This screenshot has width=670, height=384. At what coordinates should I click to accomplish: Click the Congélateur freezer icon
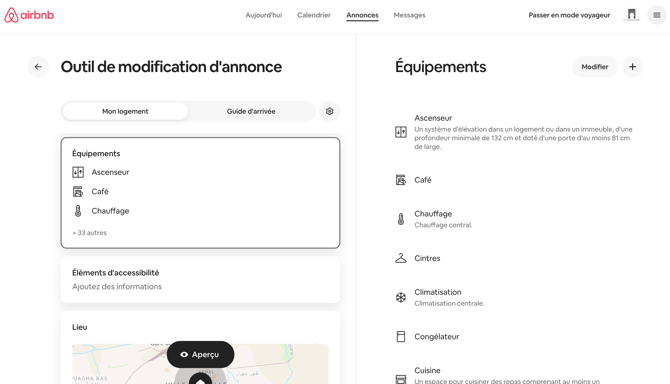401,337
